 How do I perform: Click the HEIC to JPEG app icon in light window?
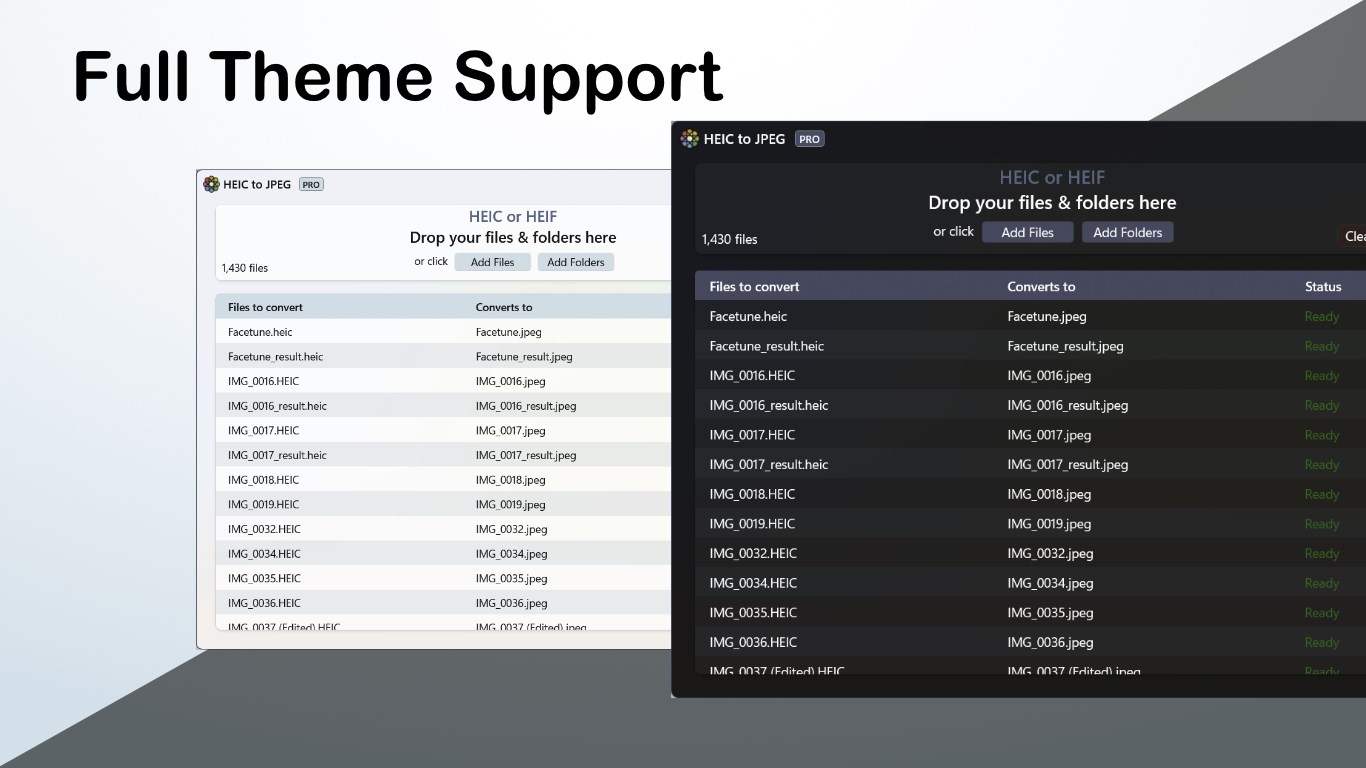click(211, 184)
